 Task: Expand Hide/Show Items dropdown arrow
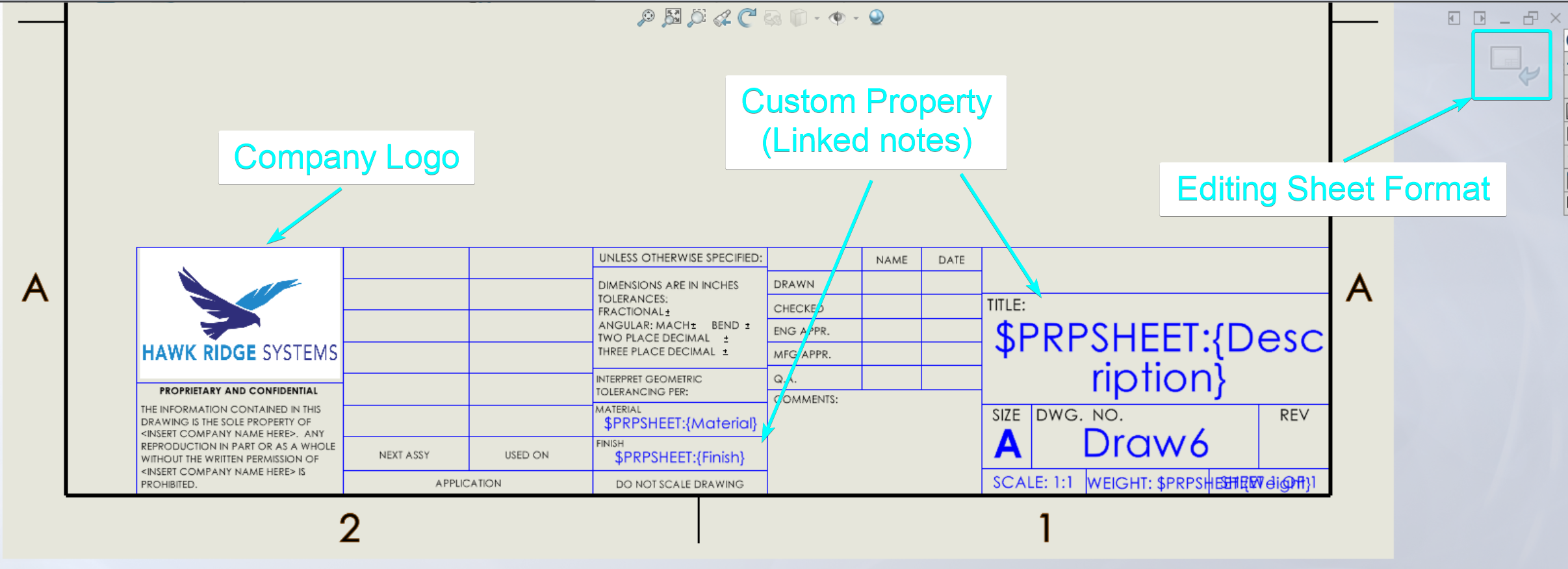tap(856, 19)
